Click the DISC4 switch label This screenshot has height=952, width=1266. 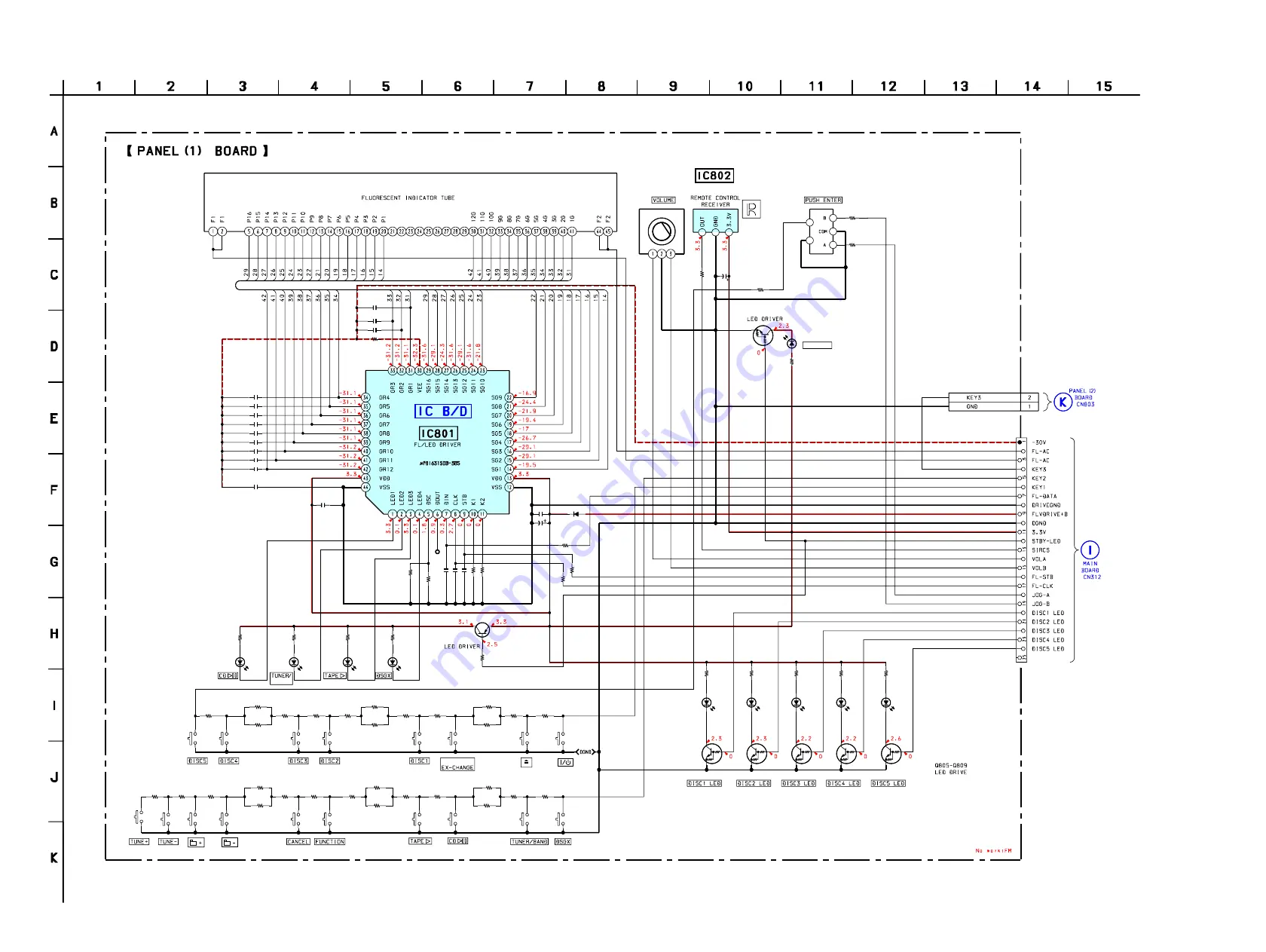click(x=229, y=761)
